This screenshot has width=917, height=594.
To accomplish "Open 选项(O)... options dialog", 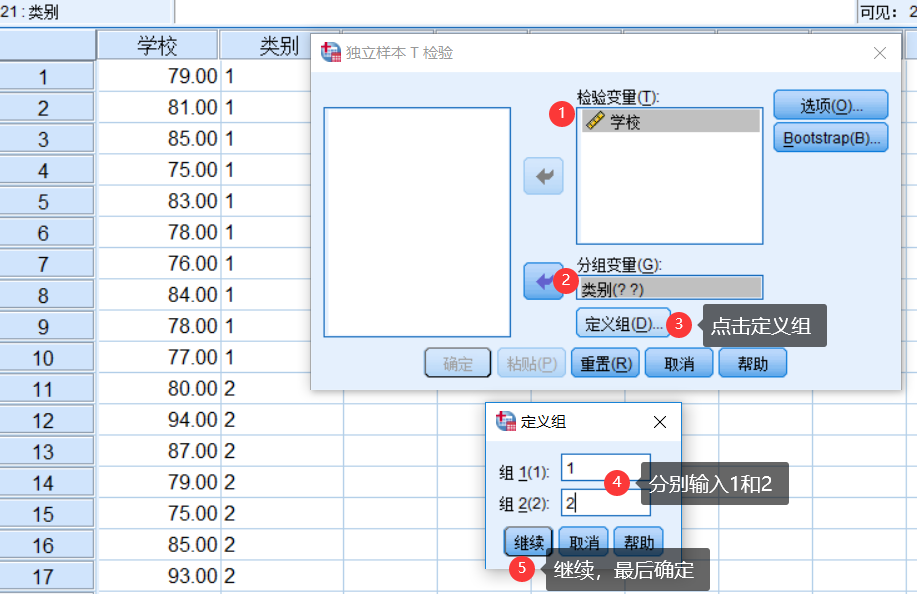I will pos(830,105).
